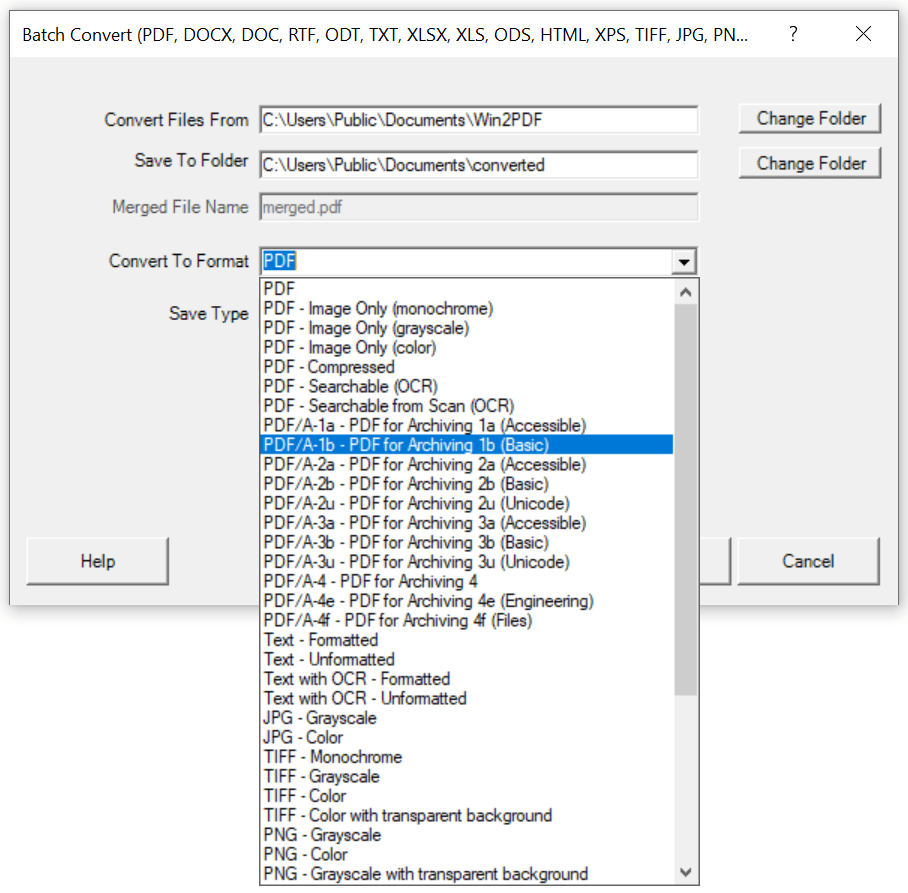This screenshot has width=908, height=893.
Task: Pick PDF/A-4 - PDF for Archiving 4
Action: (467, 581)
